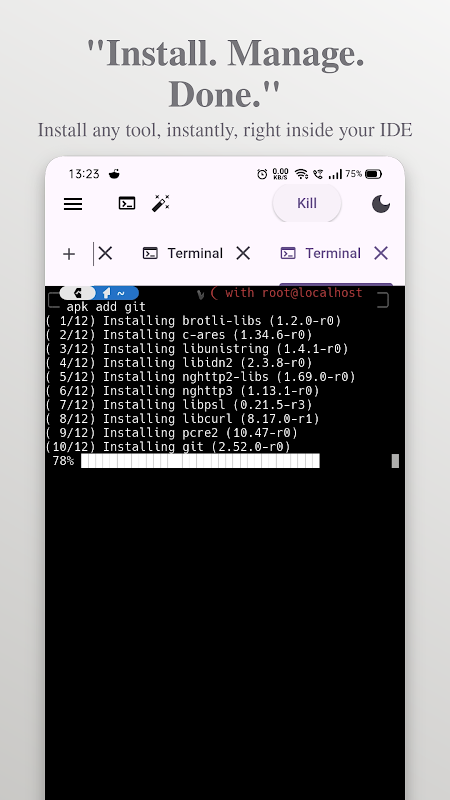450x800 pixels.
Task: Switch to the first Terminal tab
Action: (x=183, y=253)
